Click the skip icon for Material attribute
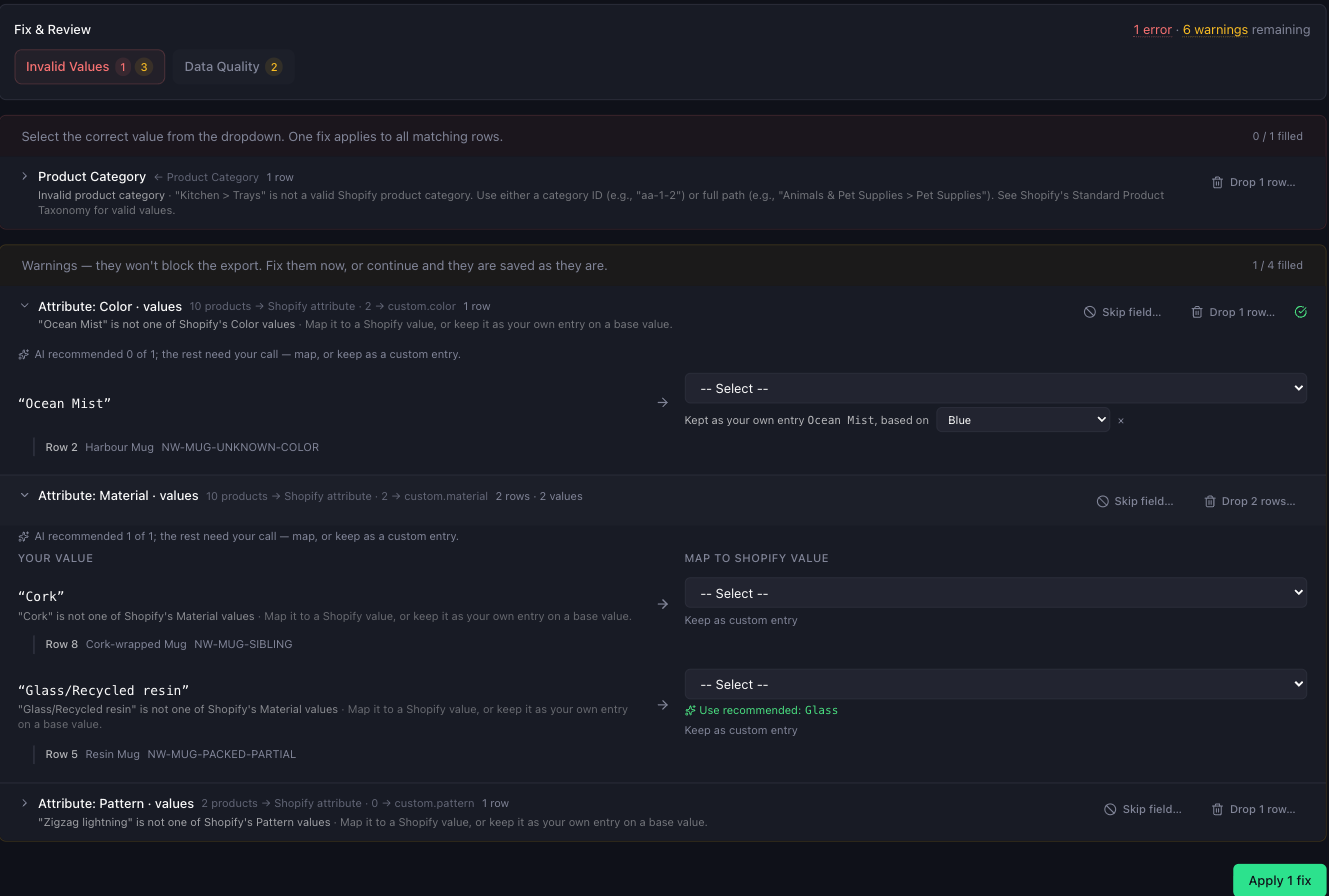The width and height of the screenshot is (1329, 896). click(1102, 501)
